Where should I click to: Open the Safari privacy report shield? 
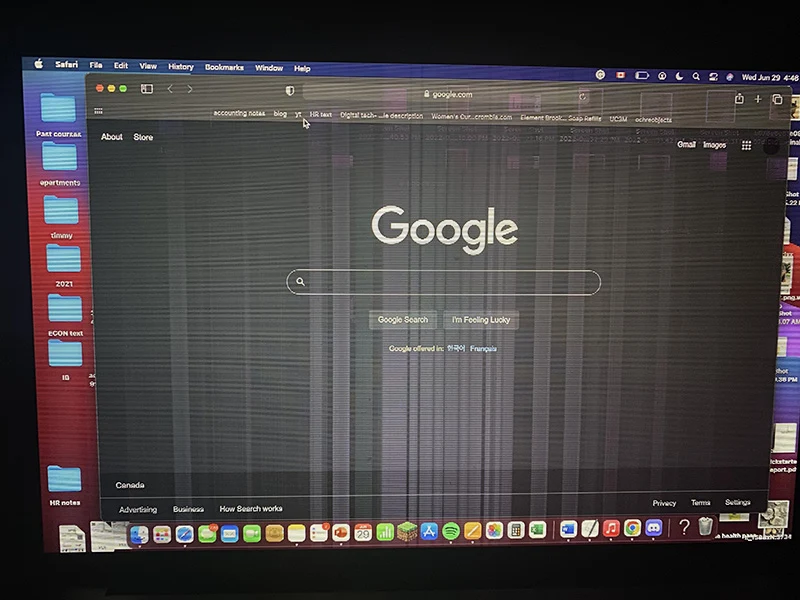pos(290,91)
